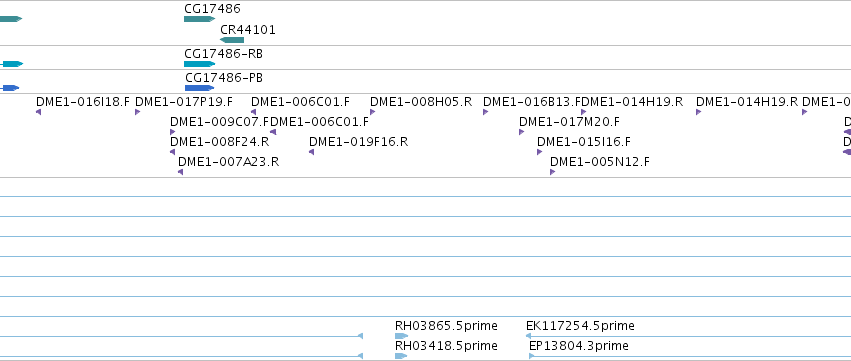
Task: Open the DME1-015I16.F label
Action: point(584,142)
